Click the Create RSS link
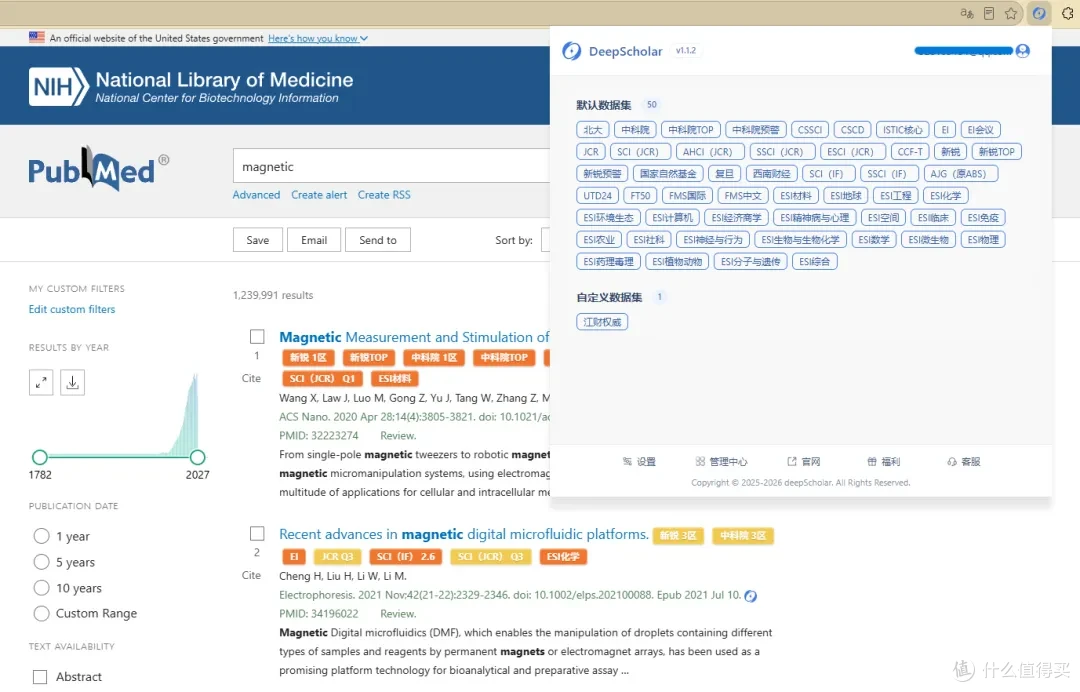The image size is (1080, 692). [384, 195]
